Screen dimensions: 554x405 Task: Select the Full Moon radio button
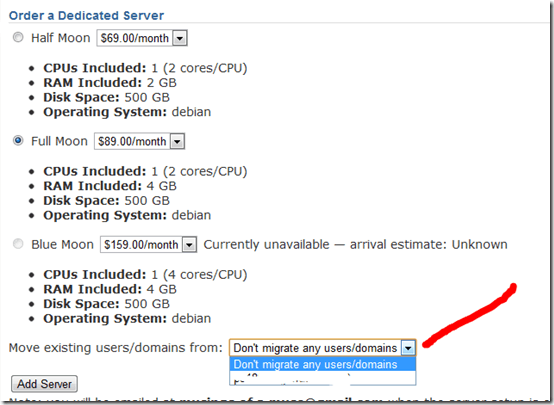tap(18, 140)
